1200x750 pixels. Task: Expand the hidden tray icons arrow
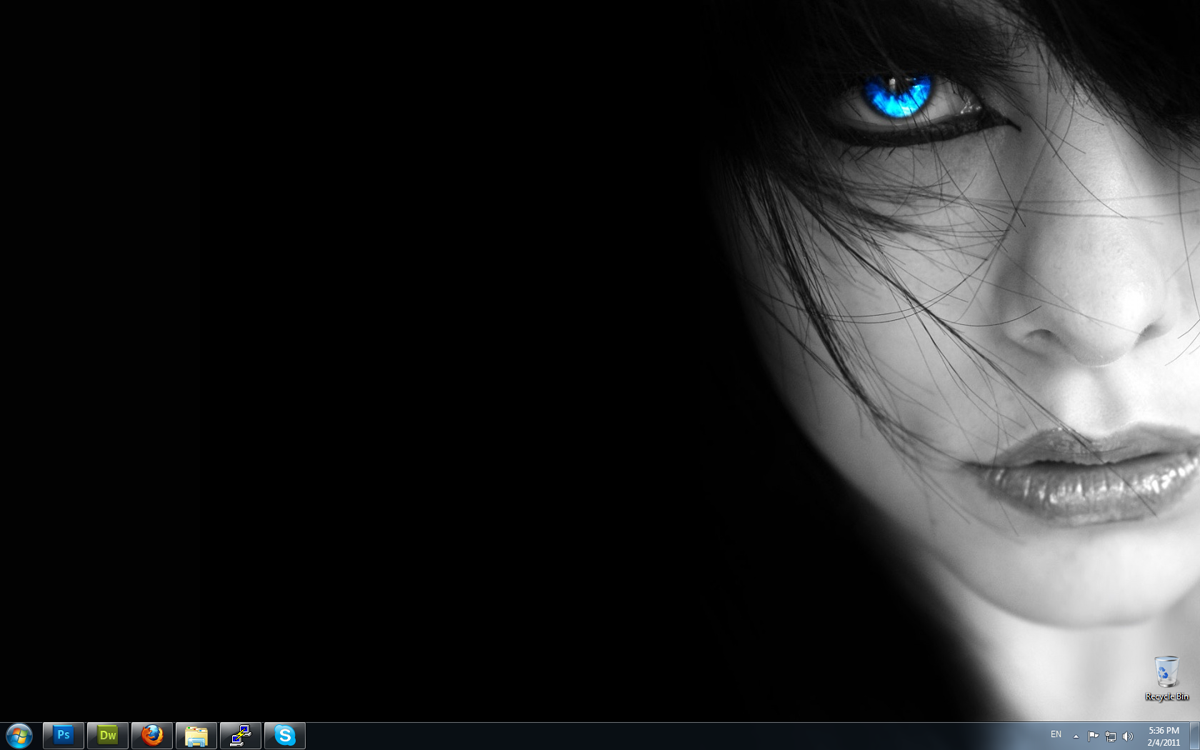click(x=1076, y=736)
